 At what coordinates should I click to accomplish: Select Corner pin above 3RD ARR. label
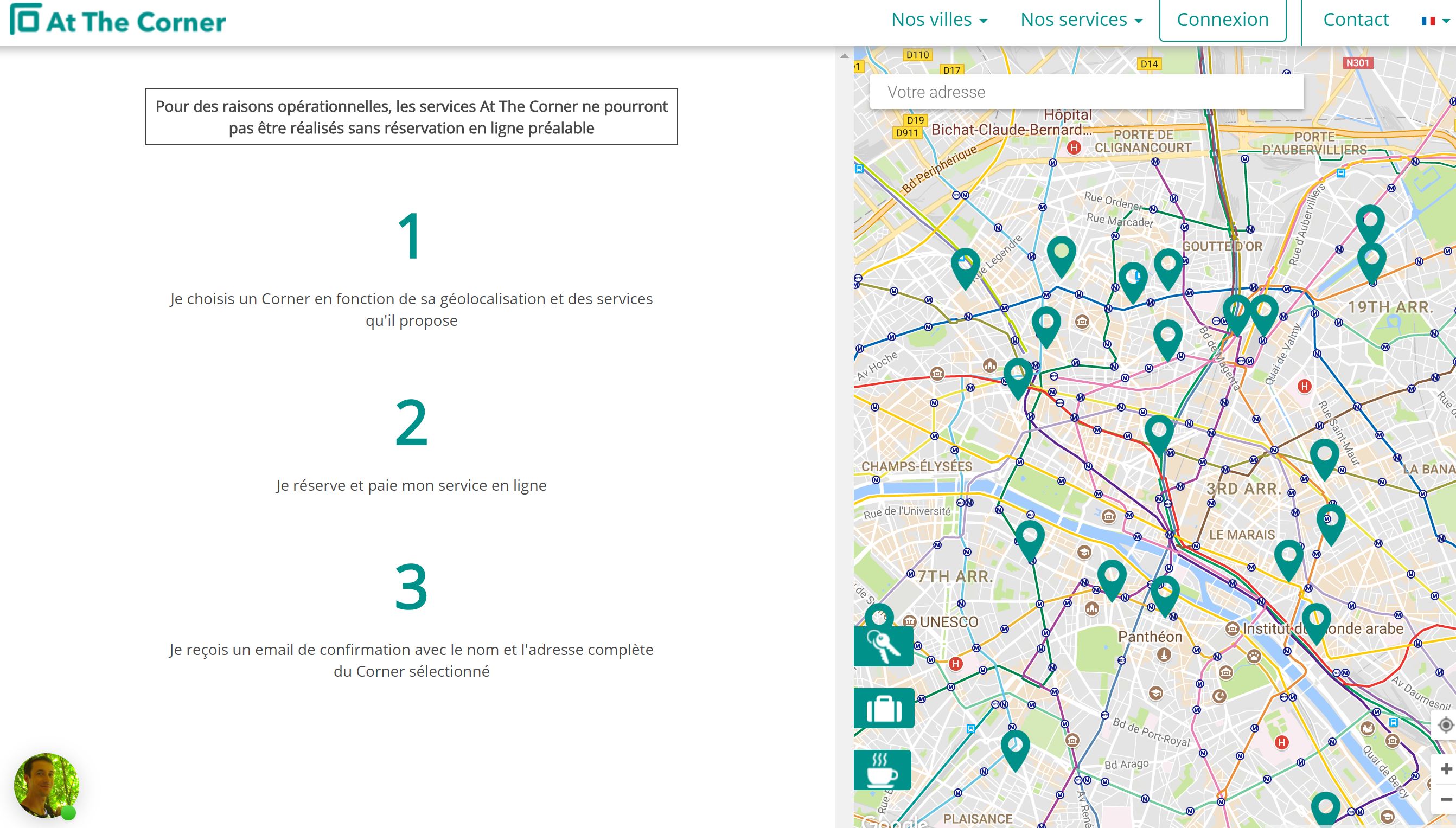pyautogui.click(x=1159, y=435)
